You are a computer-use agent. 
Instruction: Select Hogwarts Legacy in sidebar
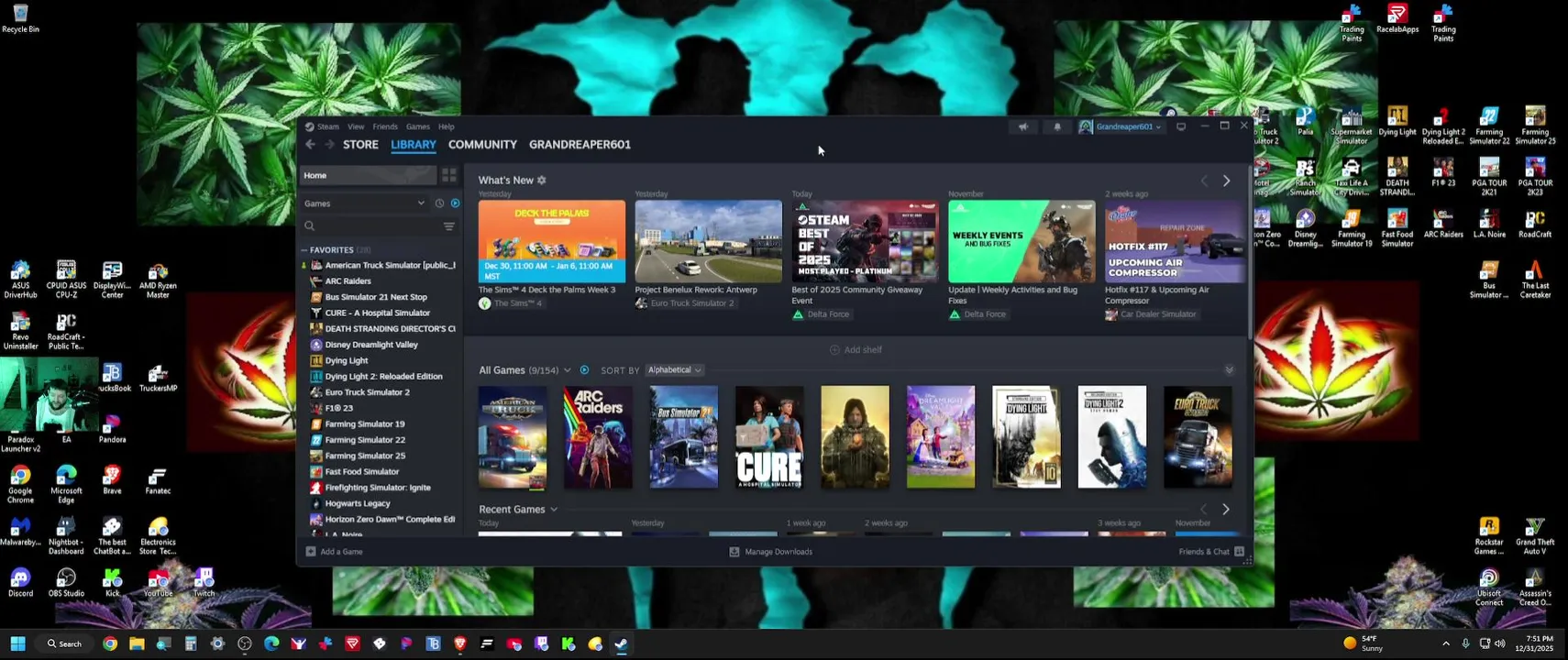[x=383, y=504]
